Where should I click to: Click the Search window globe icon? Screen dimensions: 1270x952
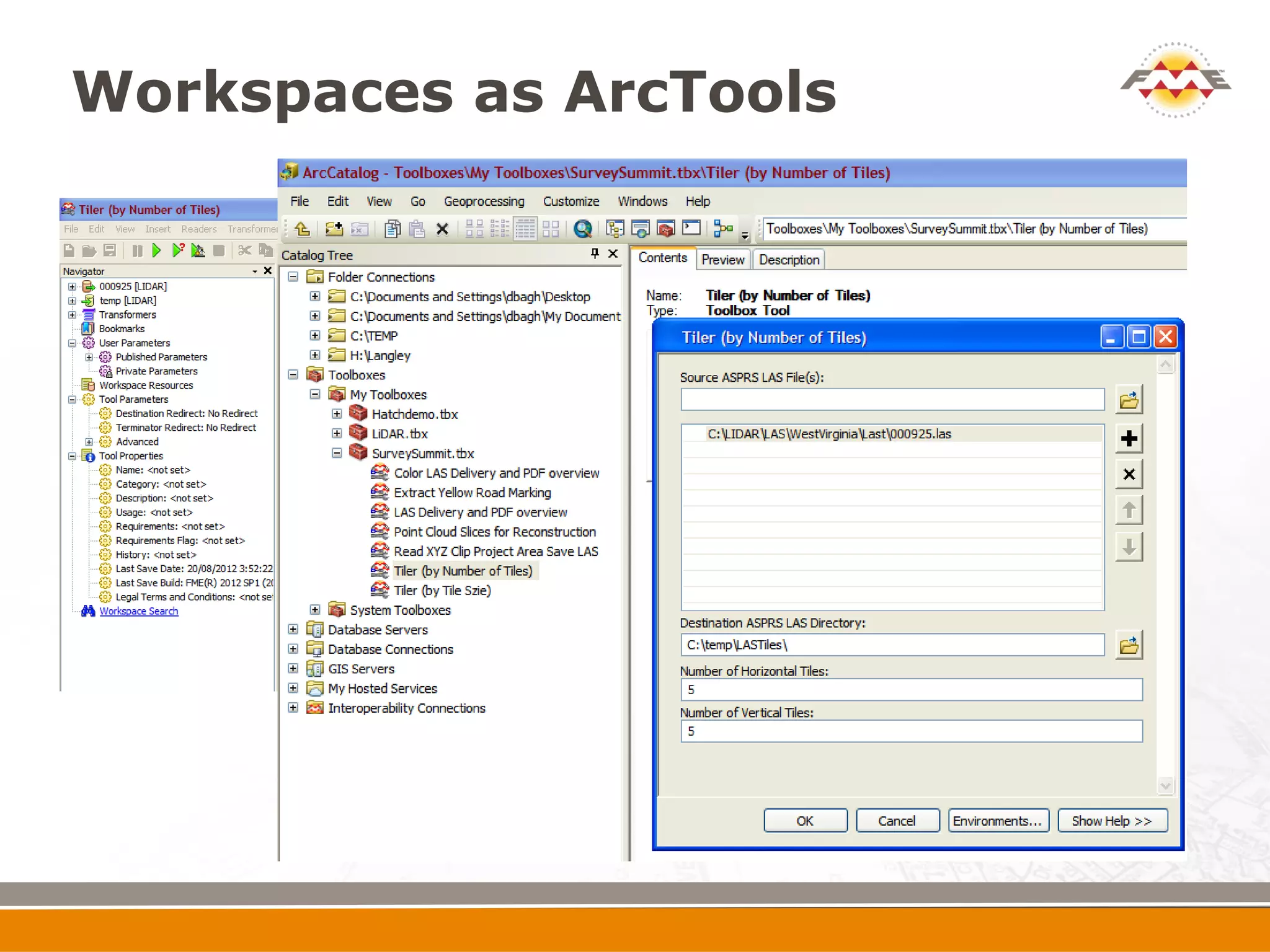tap(582, 229)
